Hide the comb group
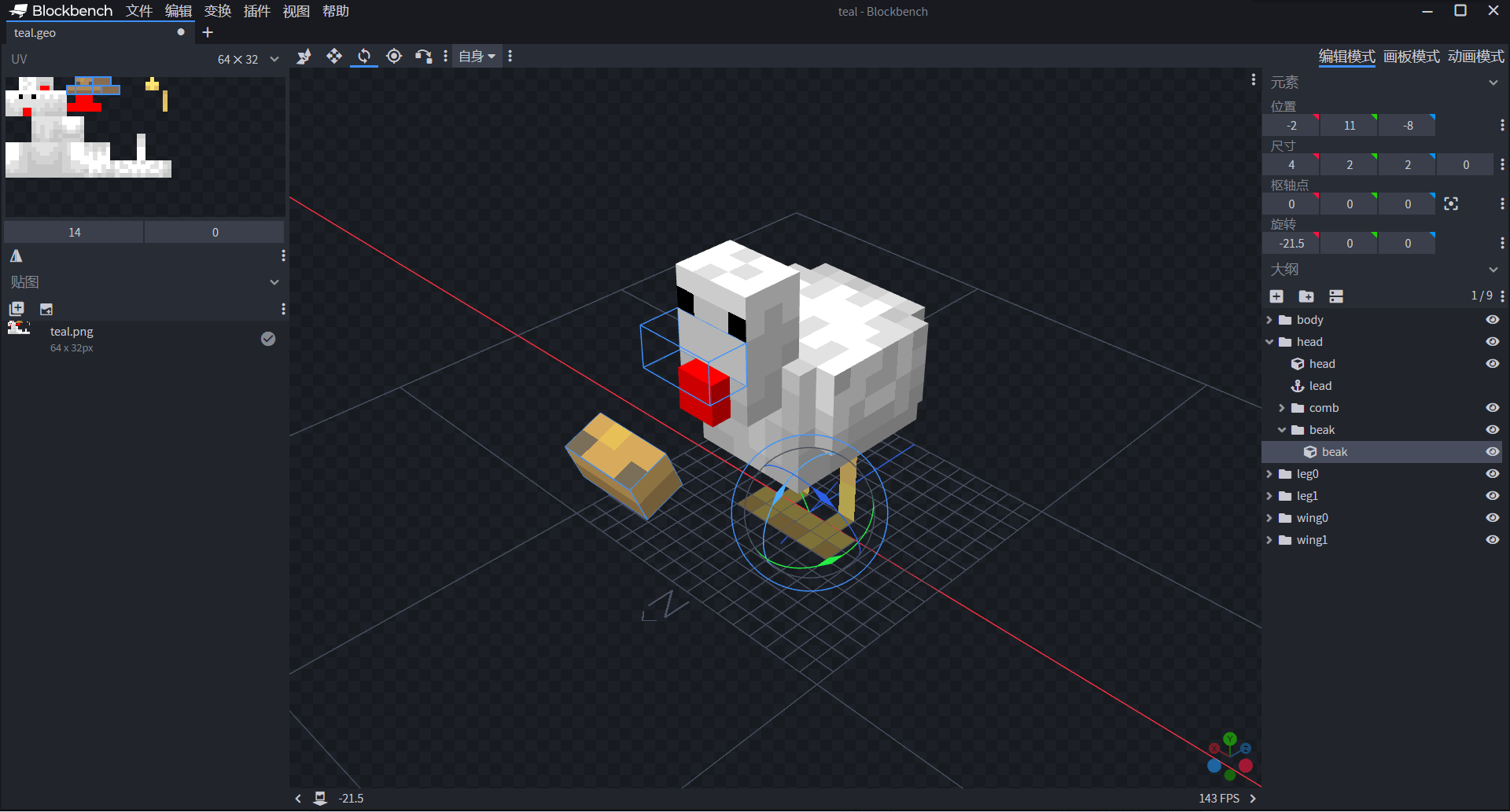The width and height of the screenshot is (1510, 812). tap(1492, 408)
